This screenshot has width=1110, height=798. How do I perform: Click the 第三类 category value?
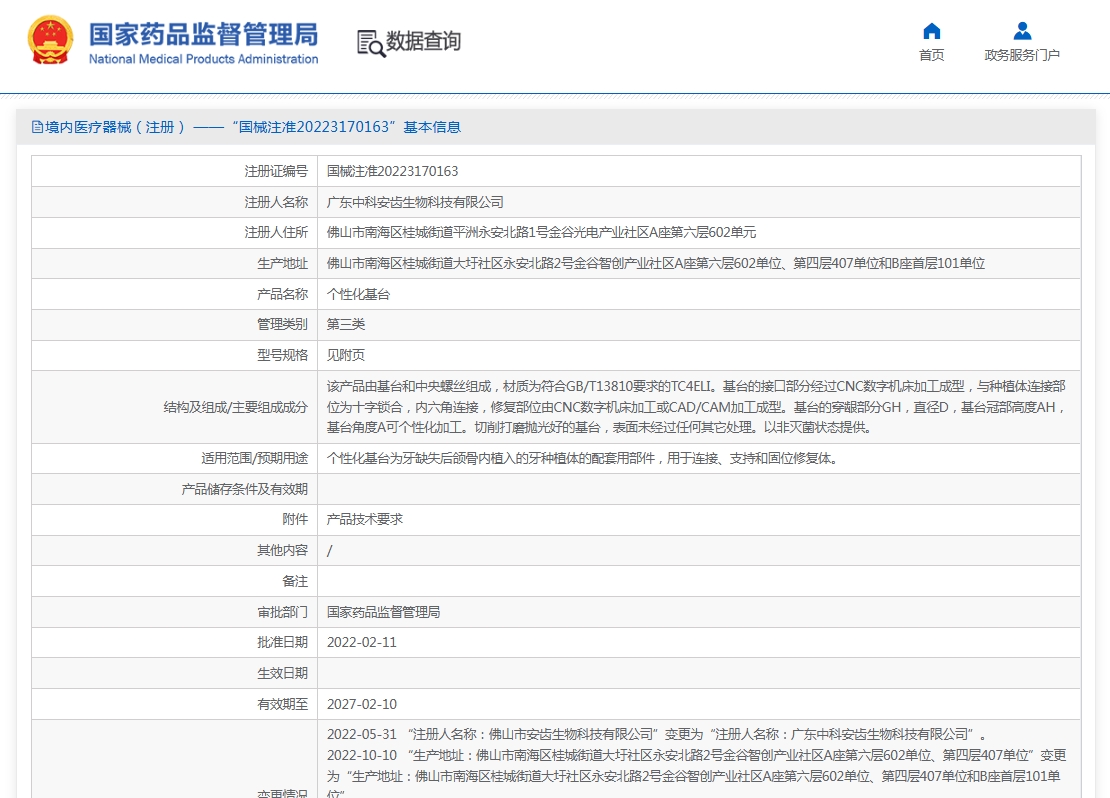click(x=345, y=324)
